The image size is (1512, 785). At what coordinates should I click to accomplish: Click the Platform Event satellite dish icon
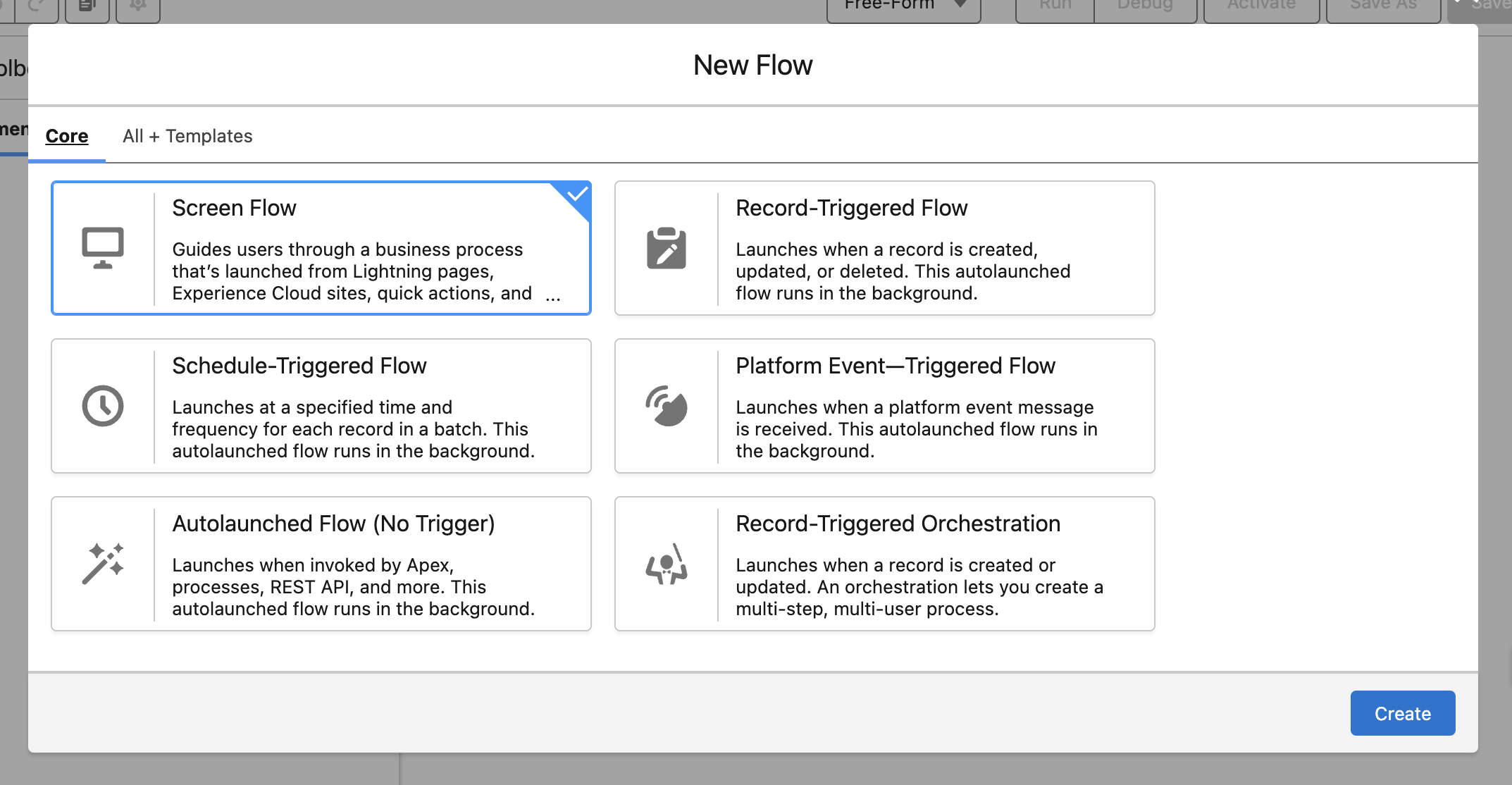coord(666,406)
